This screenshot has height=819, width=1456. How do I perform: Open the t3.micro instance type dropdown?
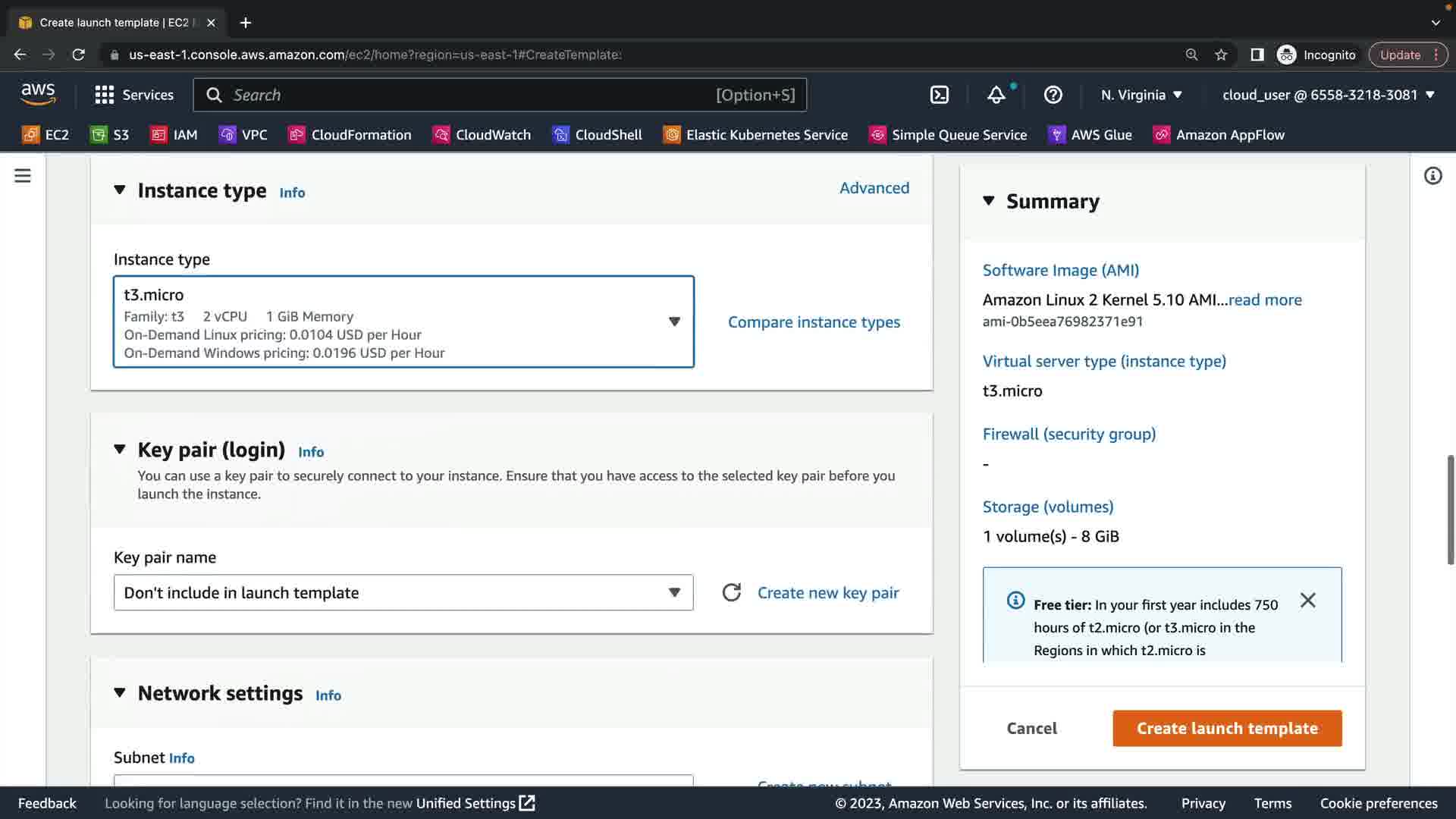403,322
